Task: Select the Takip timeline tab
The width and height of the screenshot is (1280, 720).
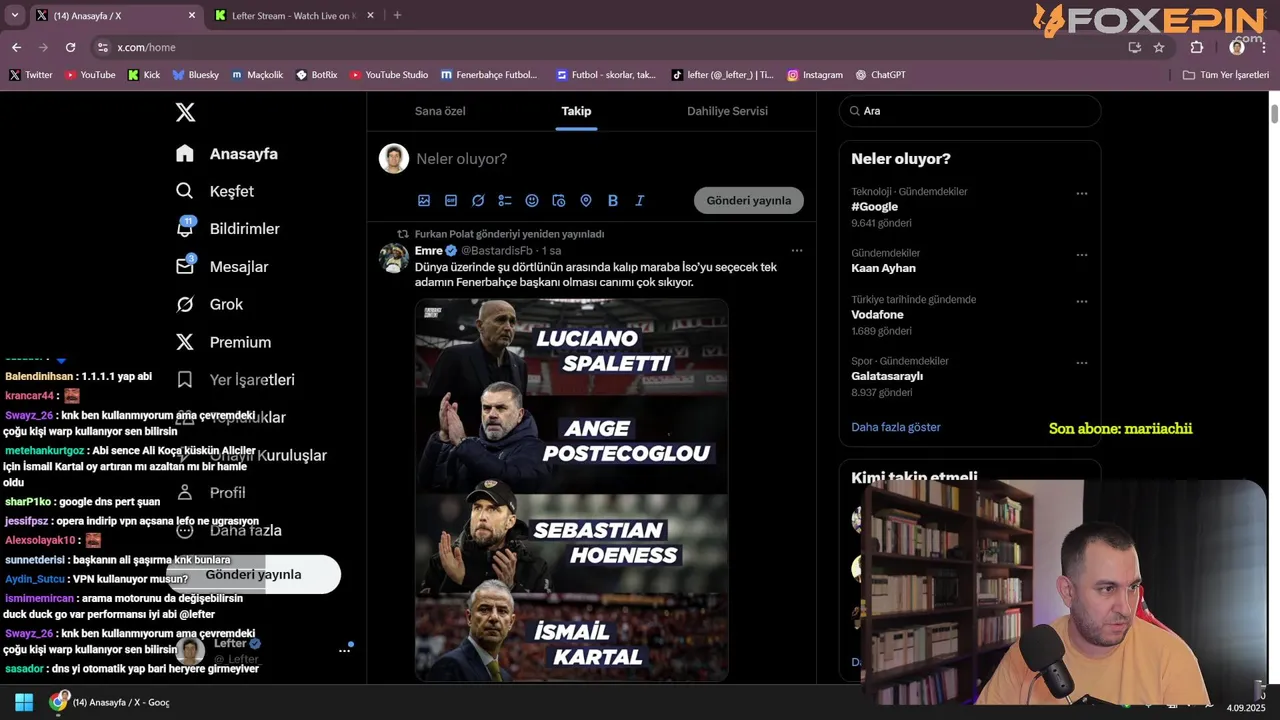Action: 576,111
